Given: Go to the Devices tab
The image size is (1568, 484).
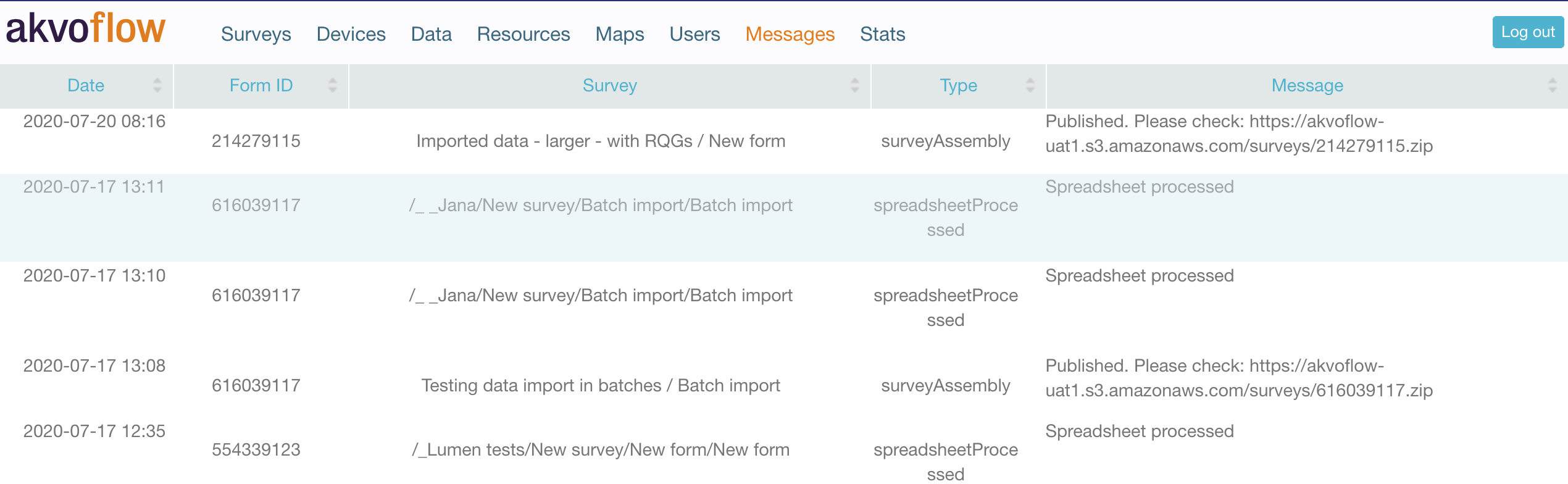Looking at the screenshot, I should 351,34.
